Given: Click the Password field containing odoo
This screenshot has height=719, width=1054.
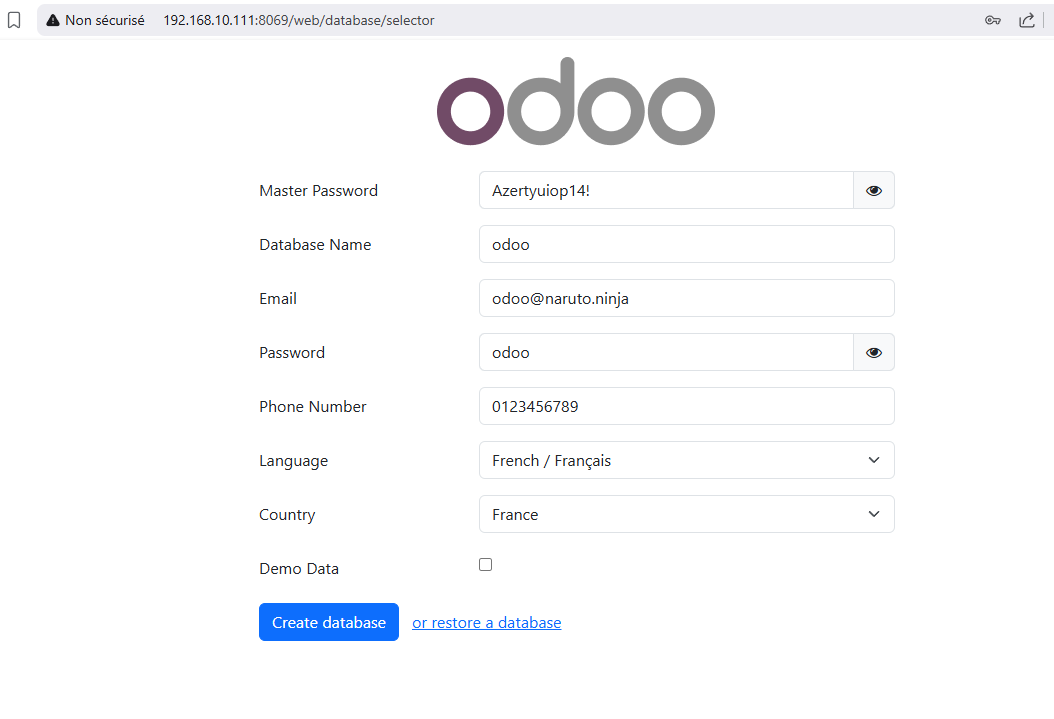Looking at the screenshot, I should (x=665, y=352).
